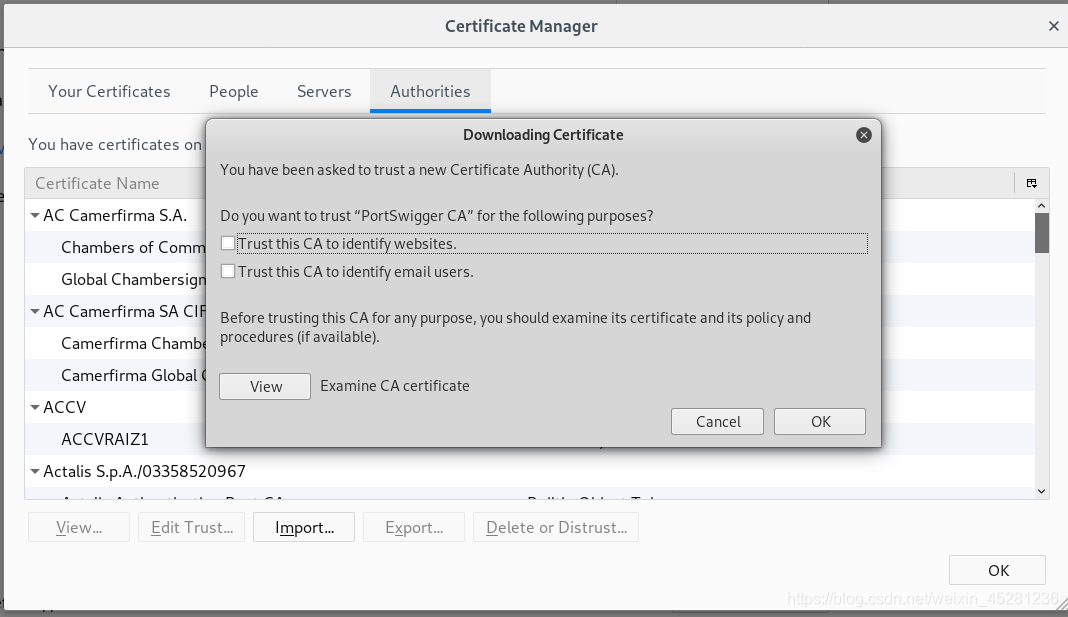Click the Examine CA certificate label
Image resolution: width=1068 pixels, height=617 pixels.
coord(395,386)
